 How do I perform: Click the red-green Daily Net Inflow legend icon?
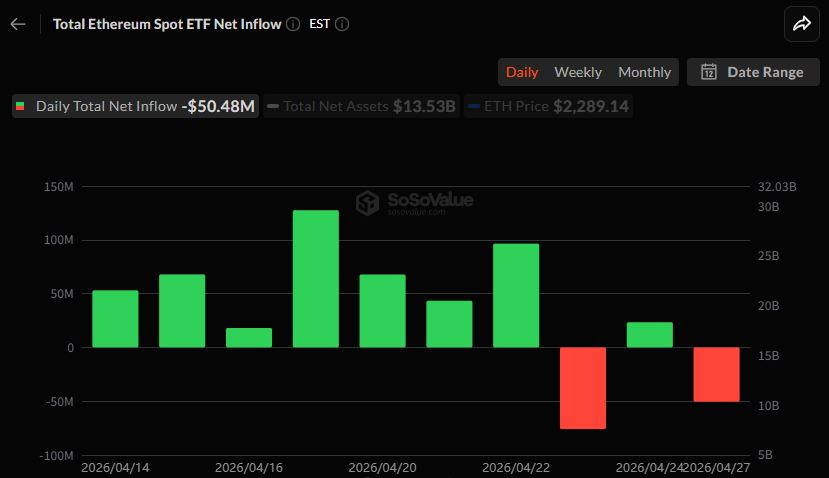point(21,106)
